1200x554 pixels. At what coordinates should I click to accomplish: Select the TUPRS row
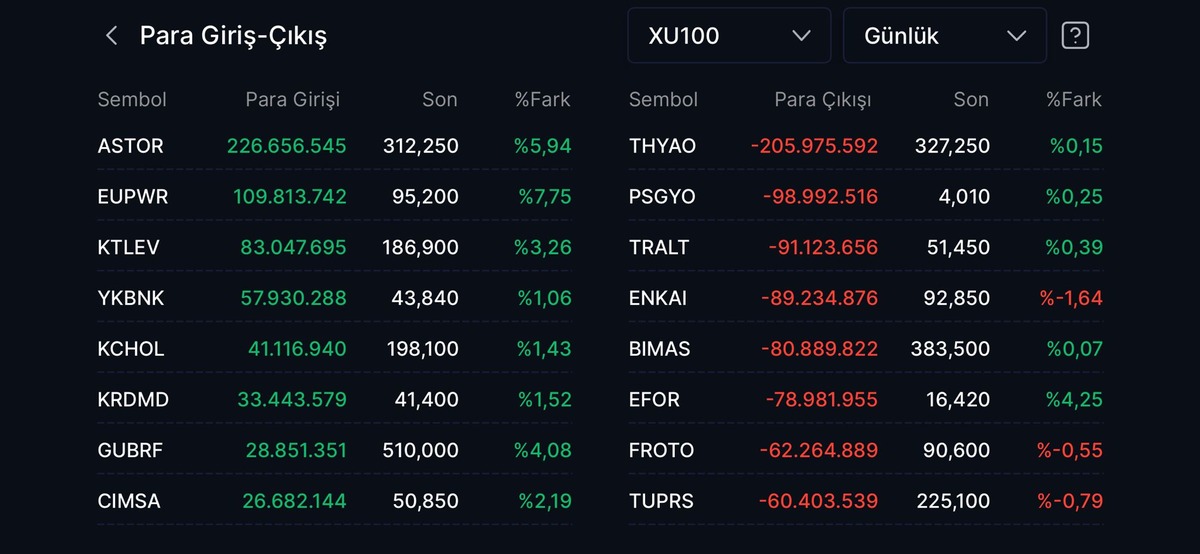coord(866,501)
